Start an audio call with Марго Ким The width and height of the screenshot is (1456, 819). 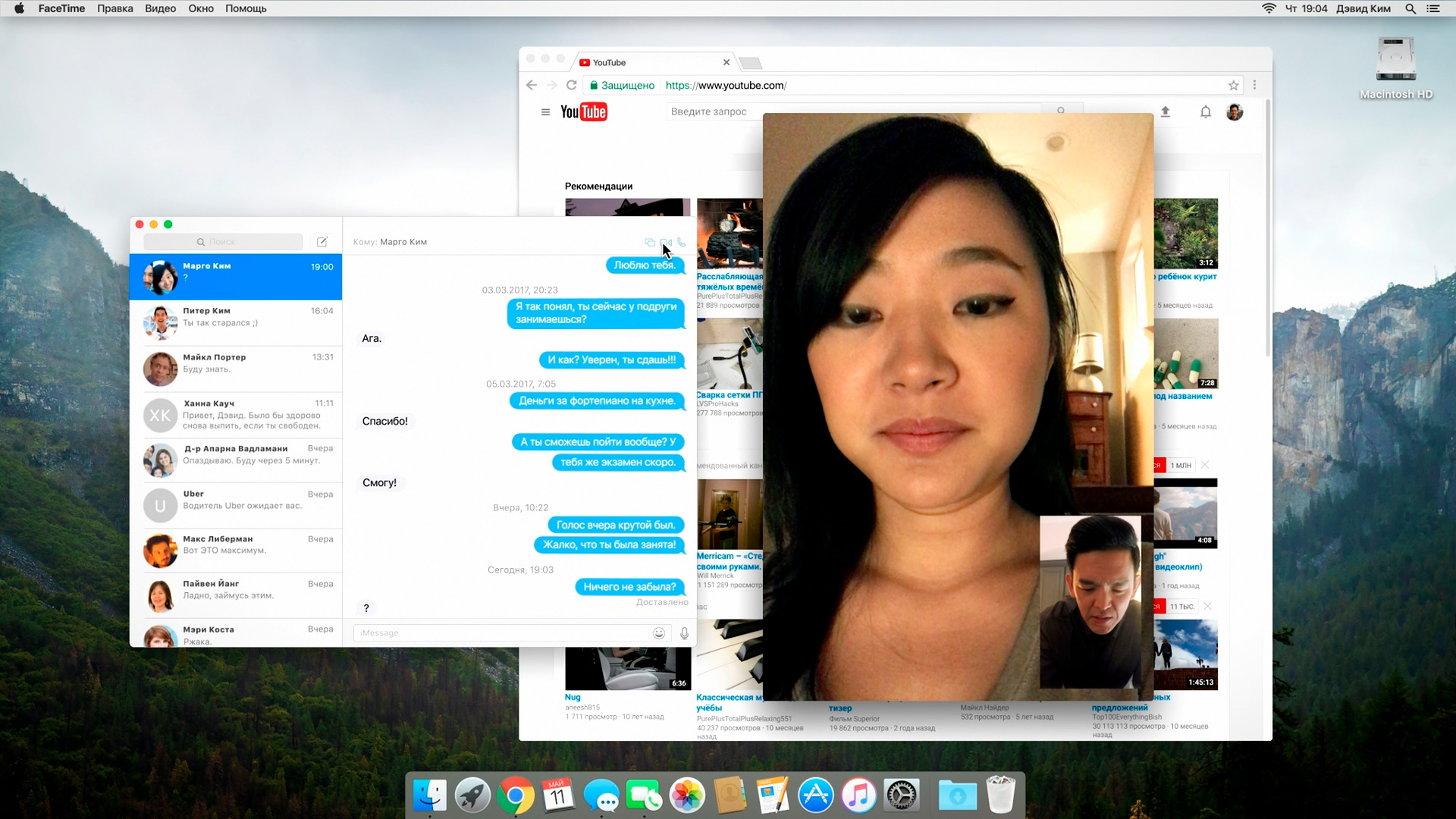682,243
